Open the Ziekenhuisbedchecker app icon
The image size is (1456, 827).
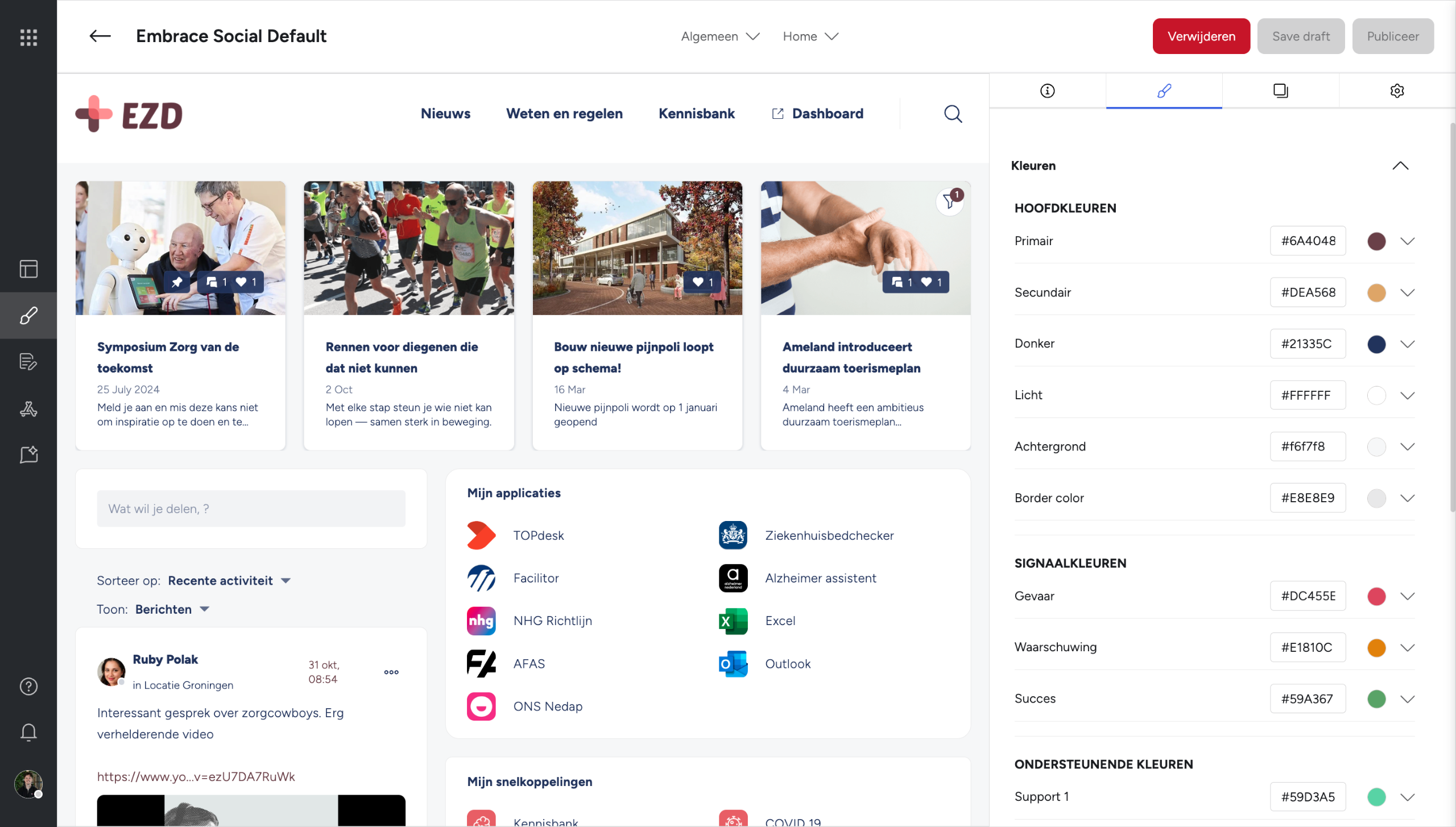(733, 535)
